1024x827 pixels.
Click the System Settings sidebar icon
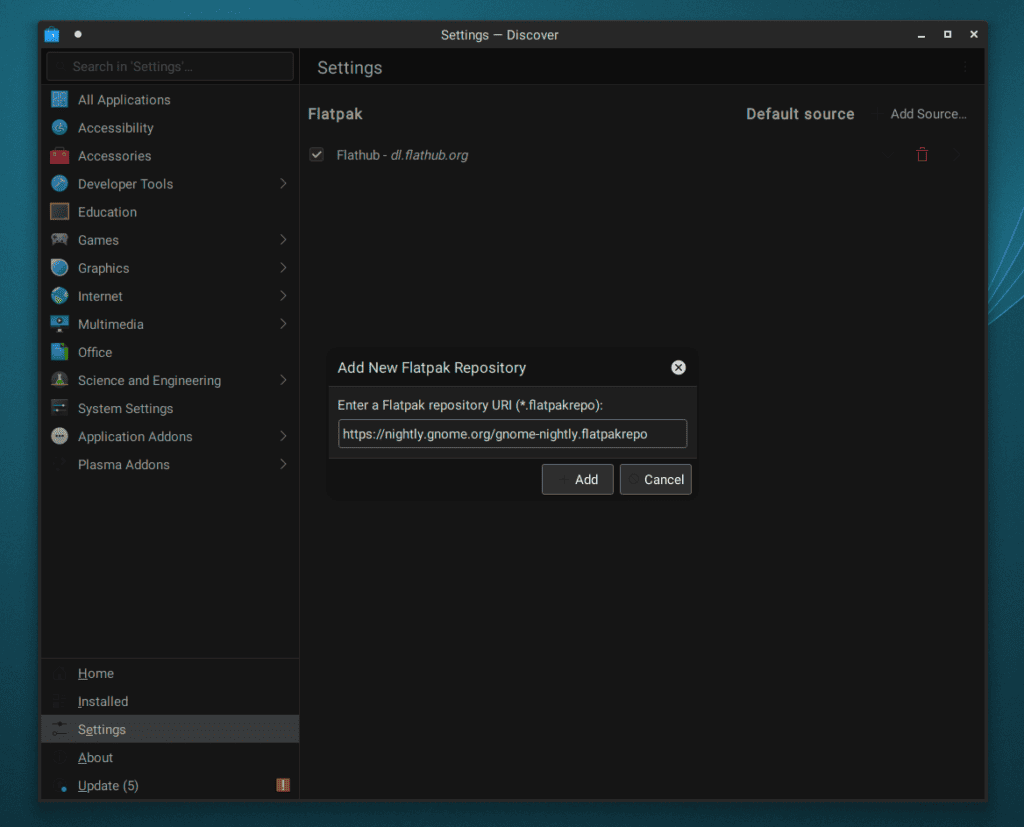coord(60,408)
